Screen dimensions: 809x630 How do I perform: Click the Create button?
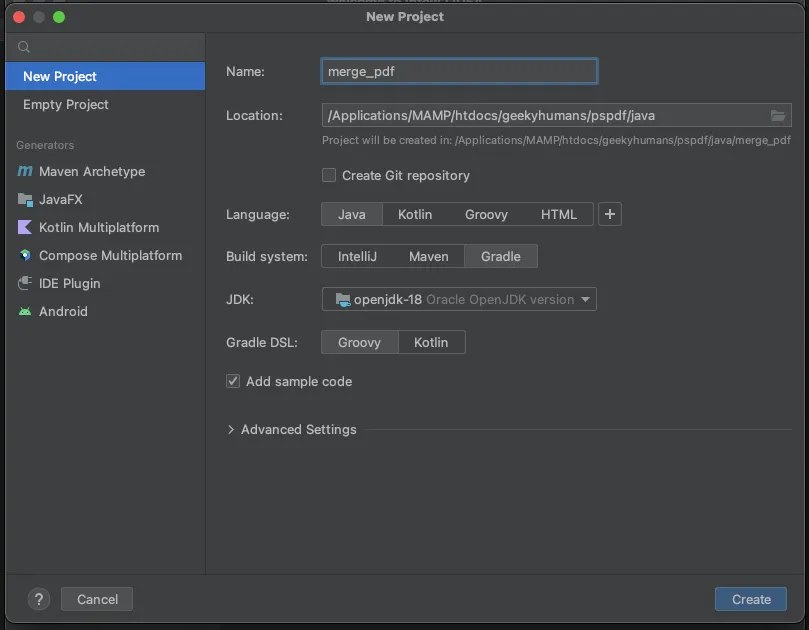tap(751, 600)
